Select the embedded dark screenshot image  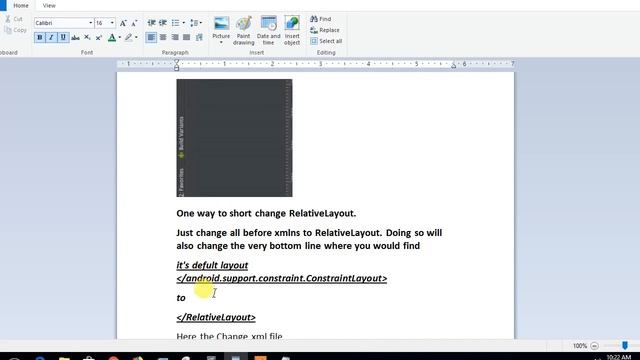(234, 138)
